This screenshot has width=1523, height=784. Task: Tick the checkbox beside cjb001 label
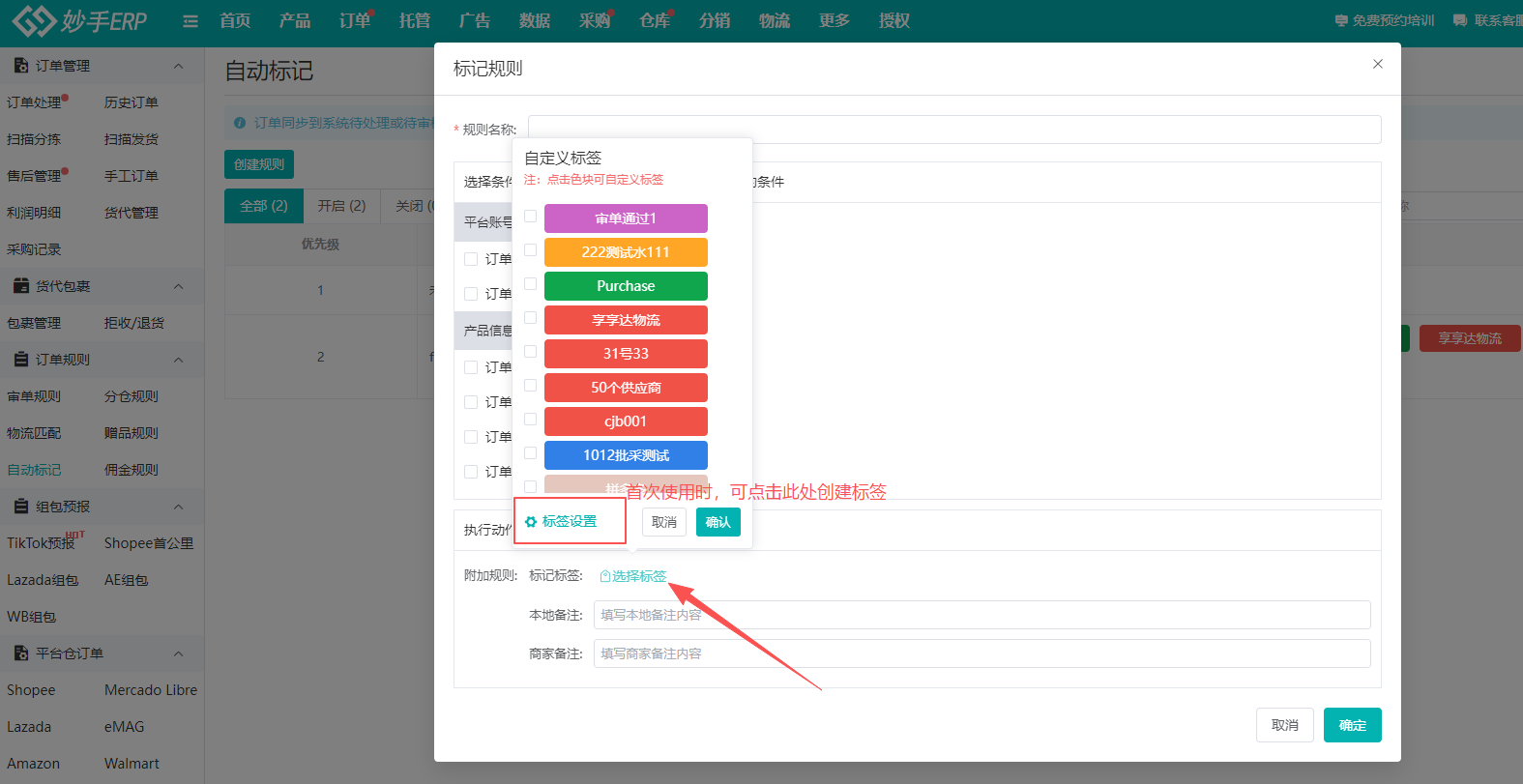(x=530, y=420)
